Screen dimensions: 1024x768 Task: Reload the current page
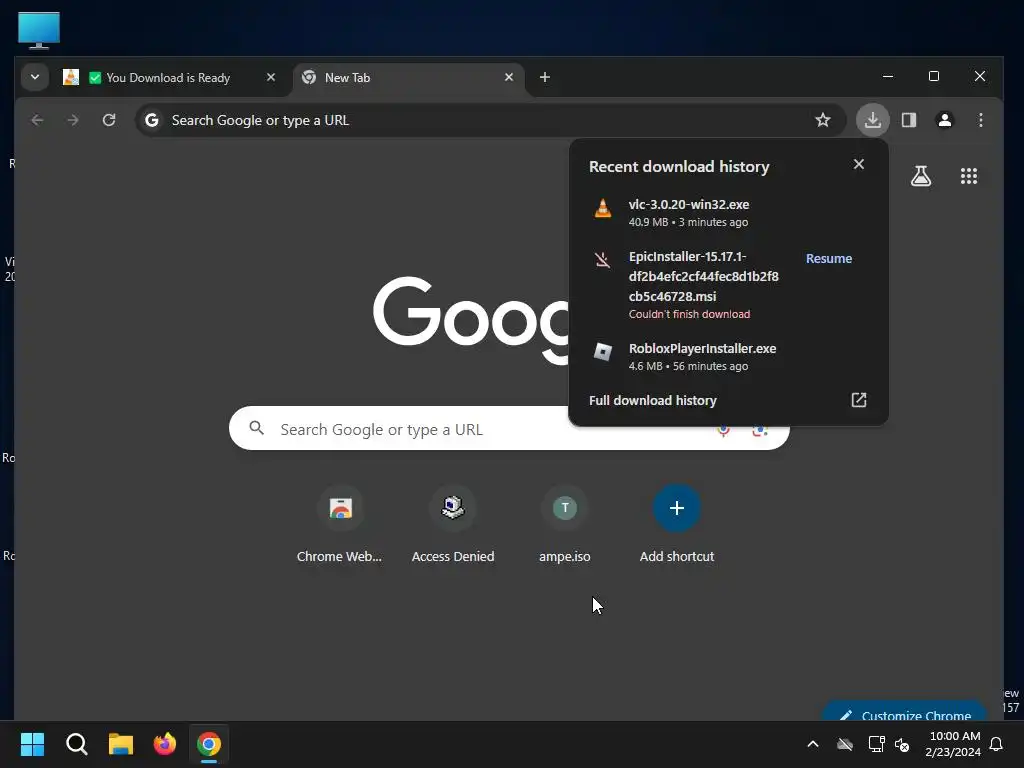[109, 120]
